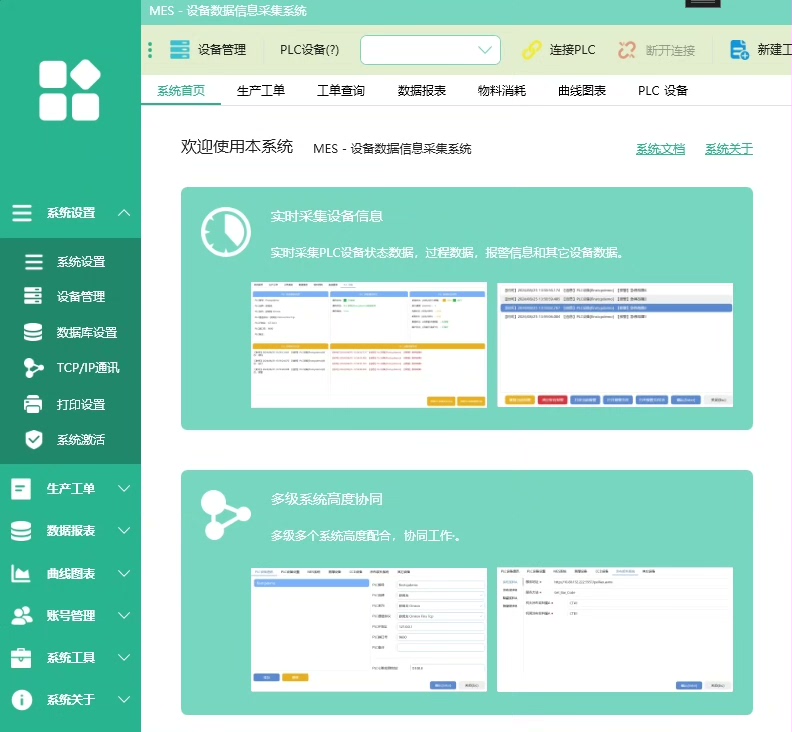Switch to the 曲线图表 tab

pyautogui.click(x=582, y=91)
